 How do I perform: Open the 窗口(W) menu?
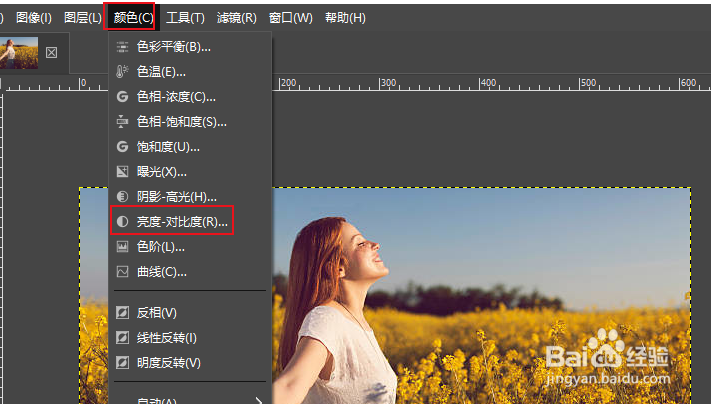pyautogui.click(x=290, y=18)
